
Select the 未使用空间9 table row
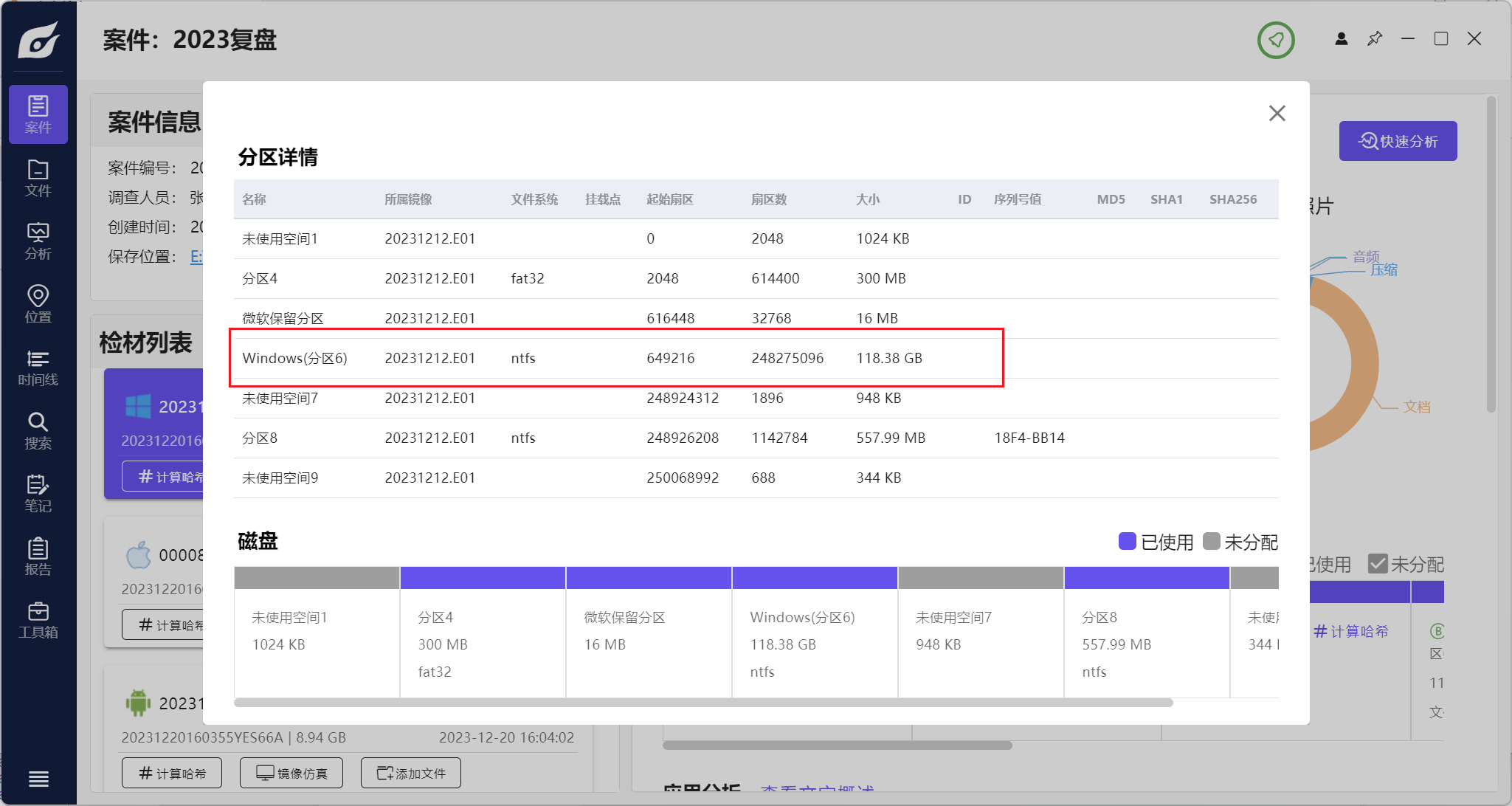coord(756,478)
